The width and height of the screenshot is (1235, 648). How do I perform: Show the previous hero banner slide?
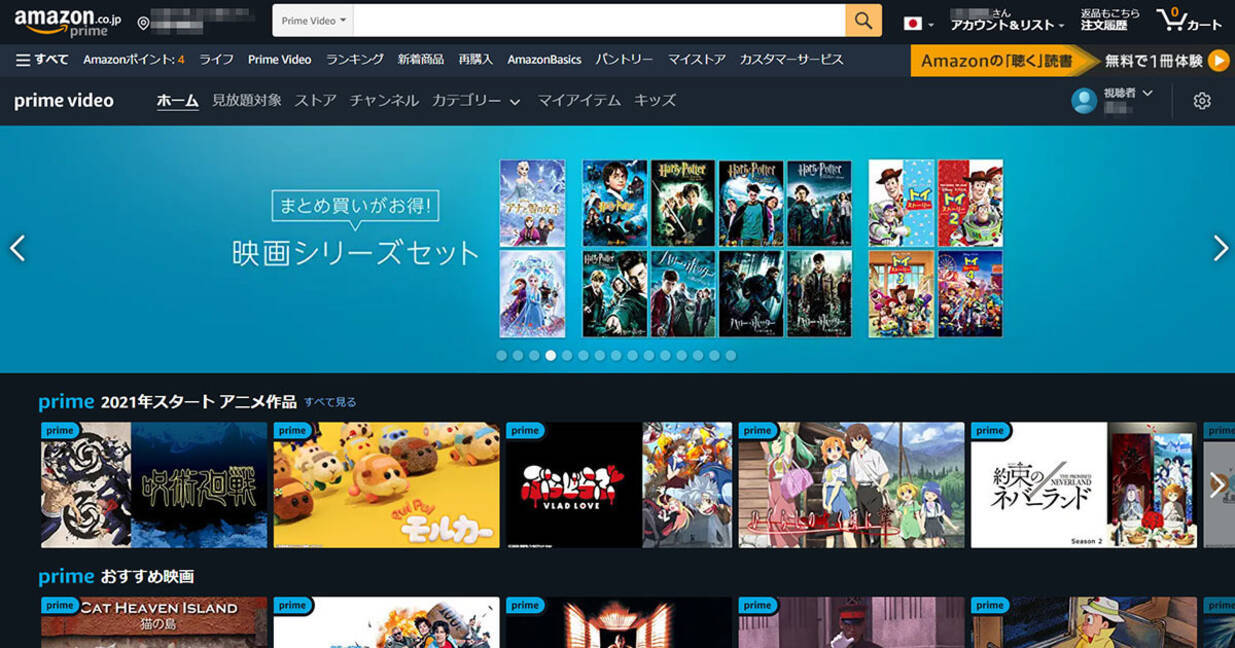pos(17,248)
